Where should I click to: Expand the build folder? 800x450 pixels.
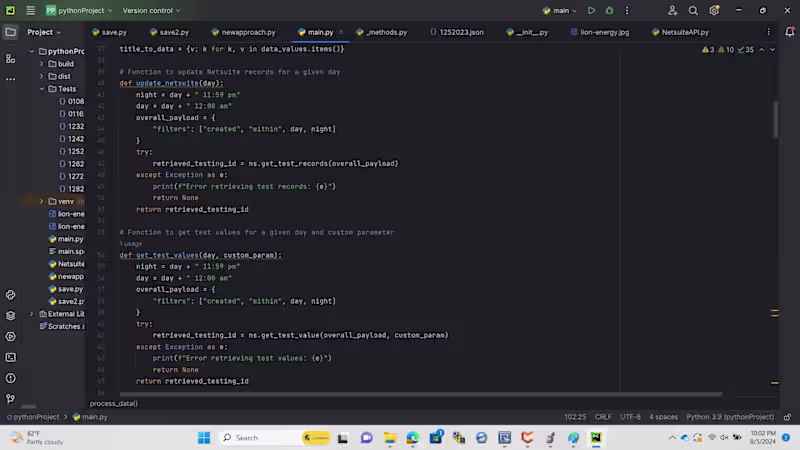click(x=42, y=64)
